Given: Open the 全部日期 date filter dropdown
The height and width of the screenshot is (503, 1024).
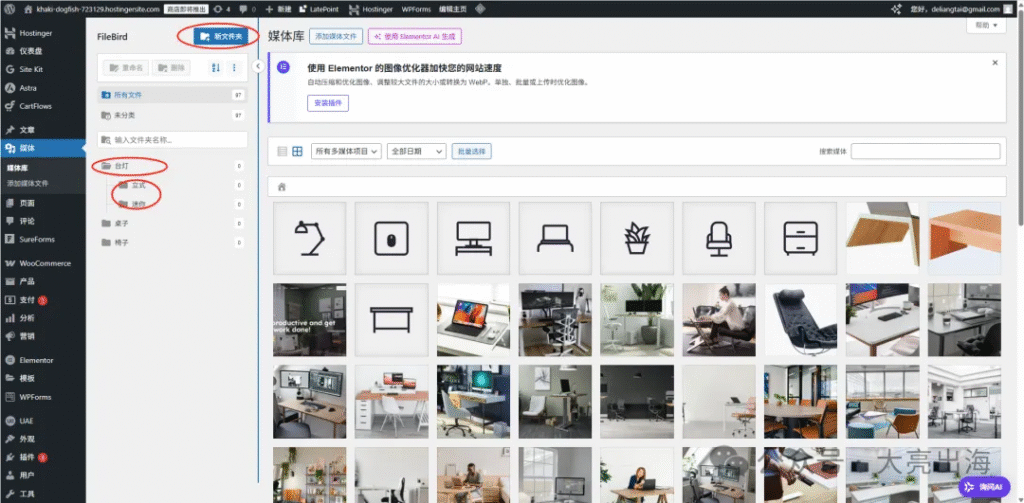Looking at the screenshot, I should point(417,151).
